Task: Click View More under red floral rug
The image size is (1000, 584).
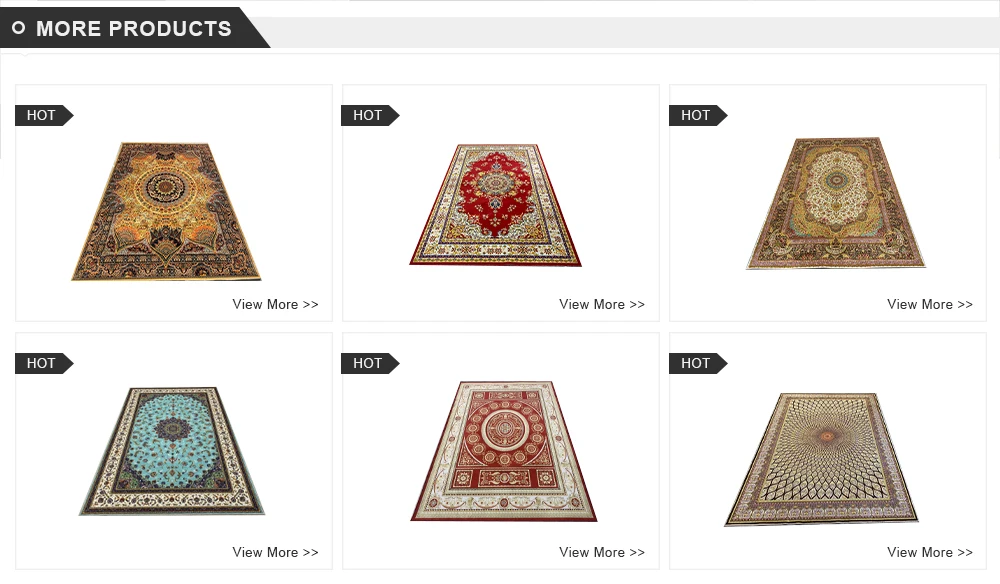Action: [x=602, y=304]
